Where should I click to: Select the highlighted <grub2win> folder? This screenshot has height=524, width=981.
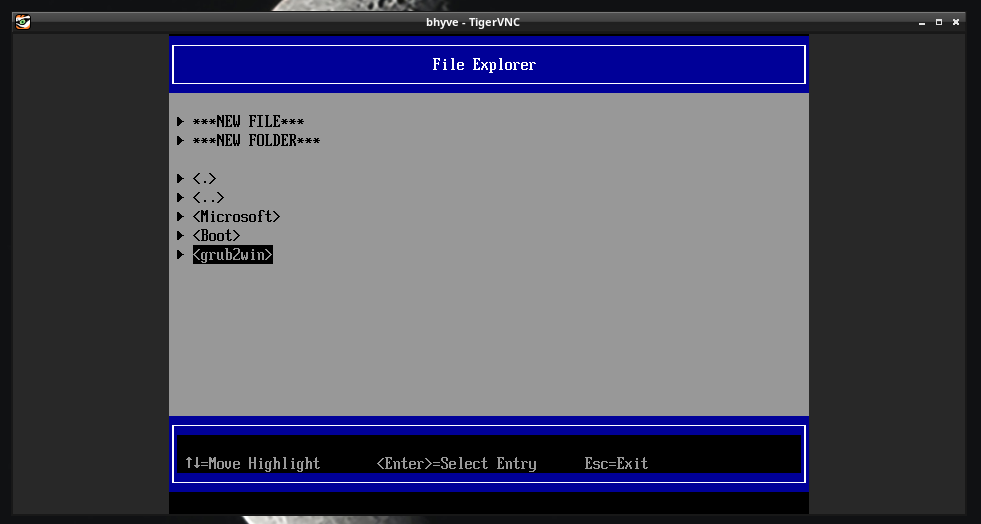tap(232, 255)
